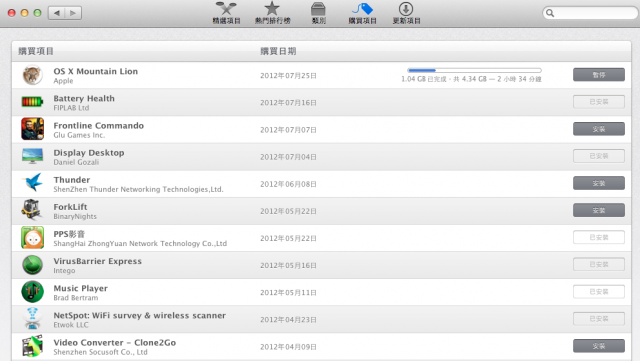The height and width of the screenshot is (361, 640).
Task: Open the Categories (類別) tab
Action: (x=318, y=13)
